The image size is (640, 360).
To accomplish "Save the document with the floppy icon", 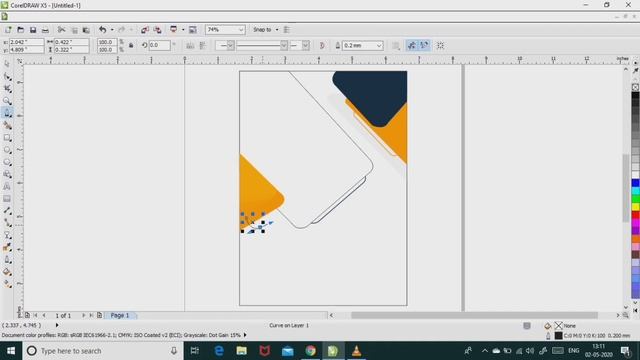I will (33, 30).
